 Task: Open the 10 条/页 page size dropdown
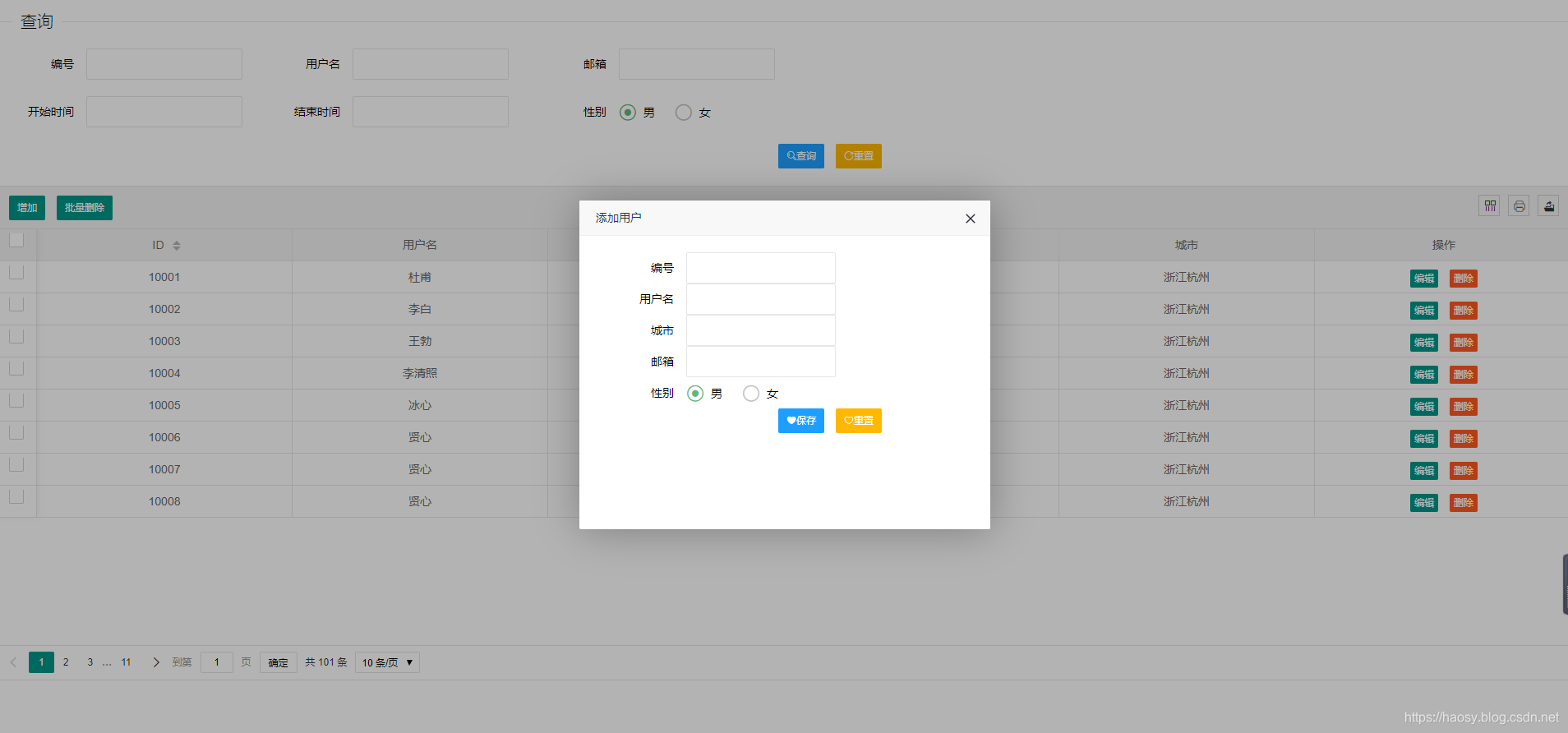click(387, 662)
